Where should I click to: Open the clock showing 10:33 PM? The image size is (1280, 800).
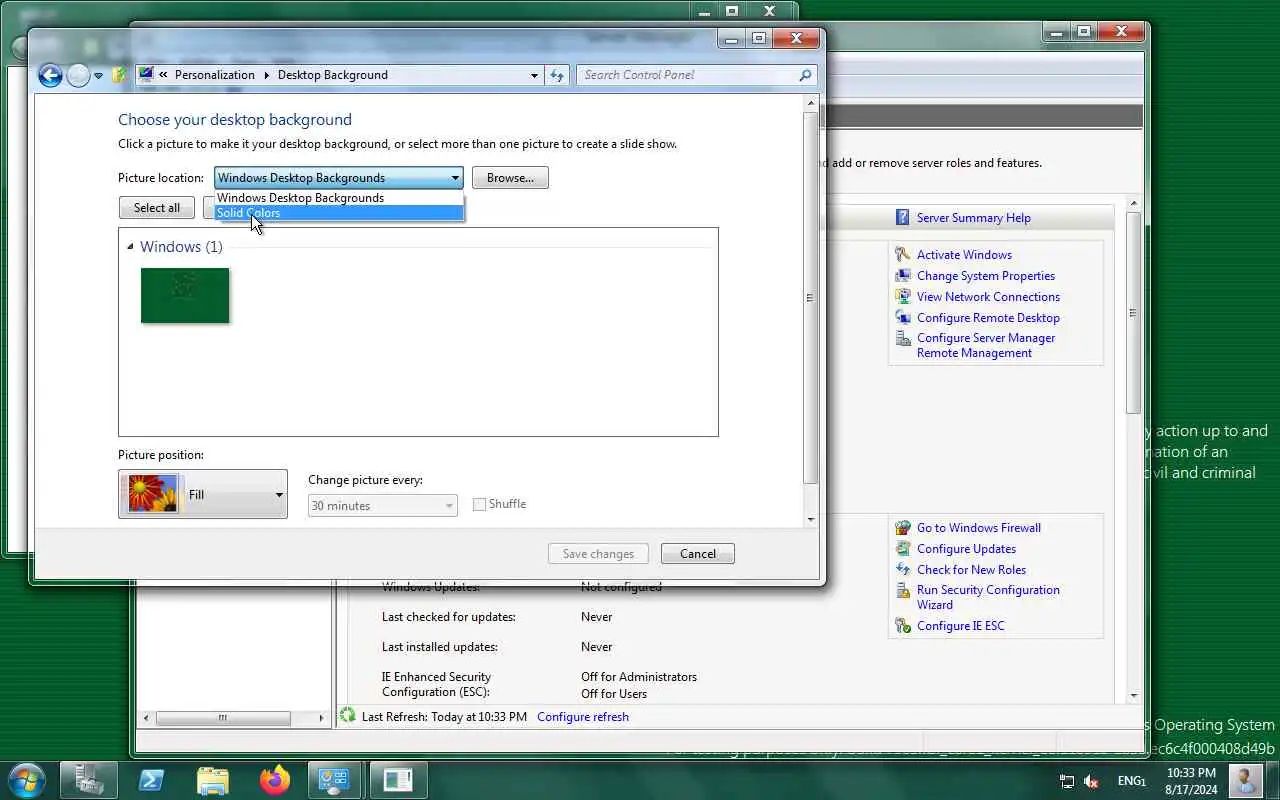1191,781
